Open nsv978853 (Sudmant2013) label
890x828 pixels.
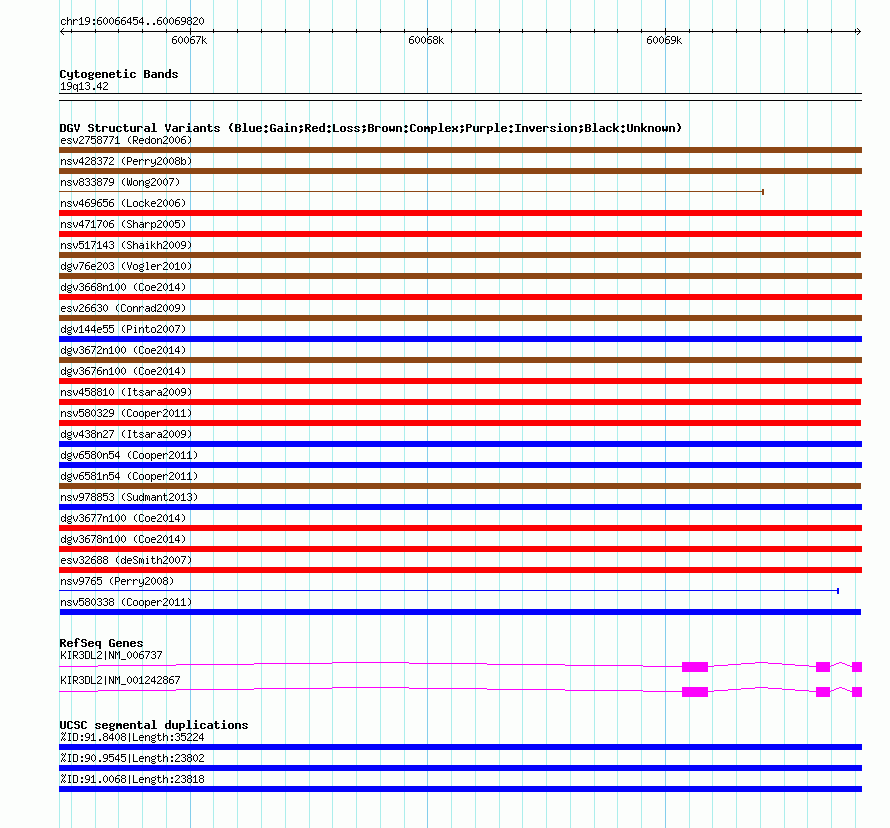(x=129, y=497)
